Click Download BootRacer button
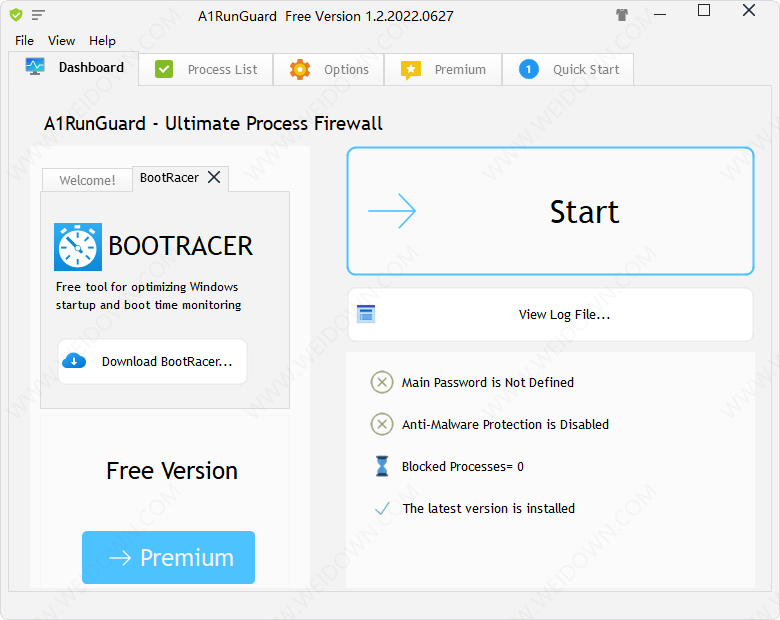 point(152,362)
